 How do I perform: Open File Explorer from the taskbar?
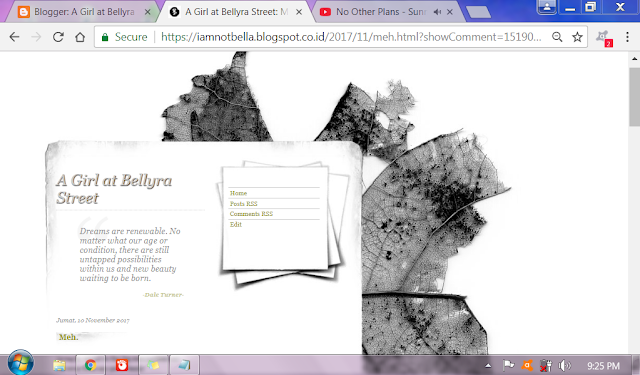pos(59,365)
